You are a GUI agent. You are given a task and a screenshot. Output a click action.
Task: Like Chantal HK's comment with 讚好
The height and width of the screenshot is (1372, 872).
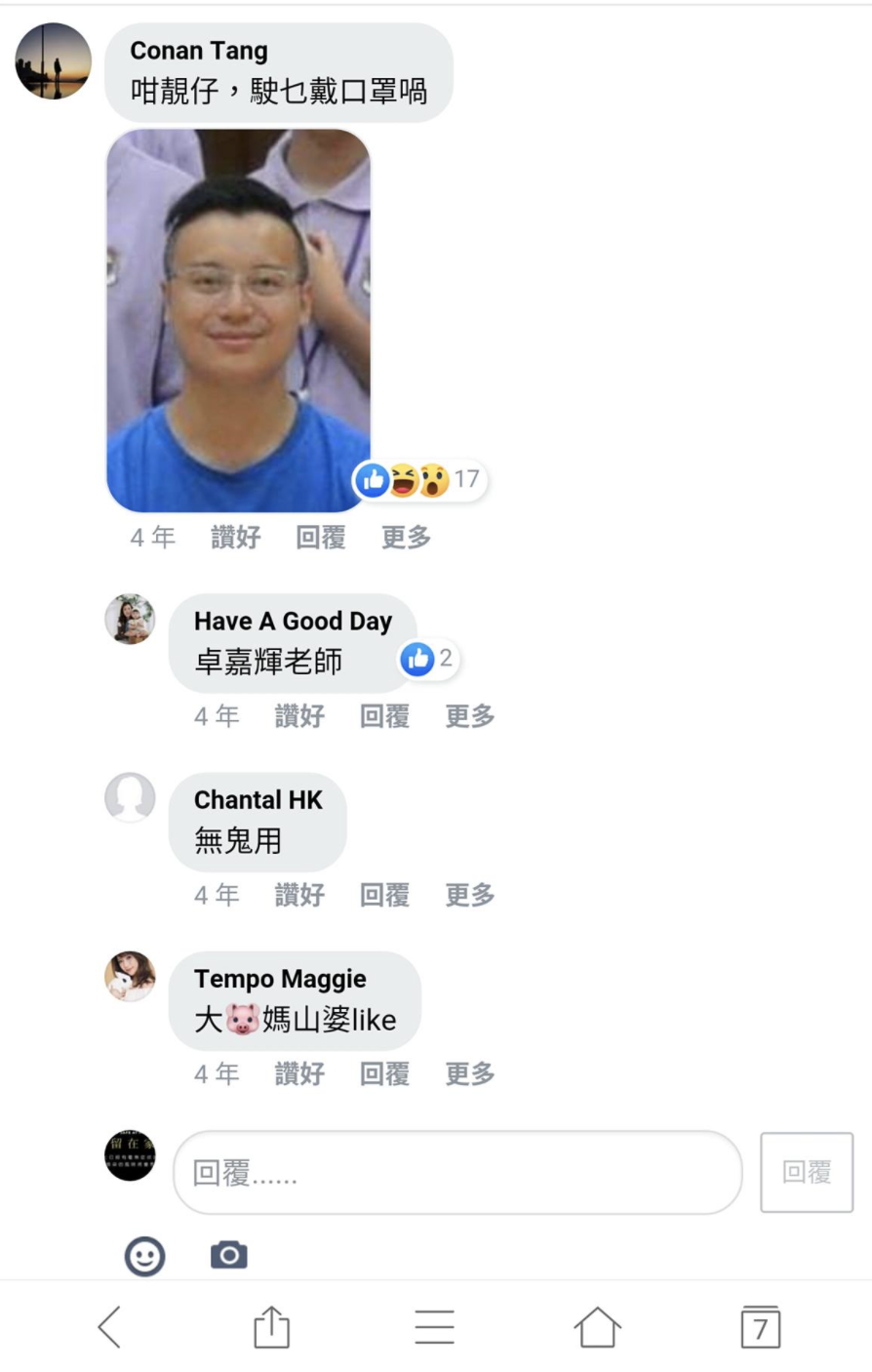point(299,895)
